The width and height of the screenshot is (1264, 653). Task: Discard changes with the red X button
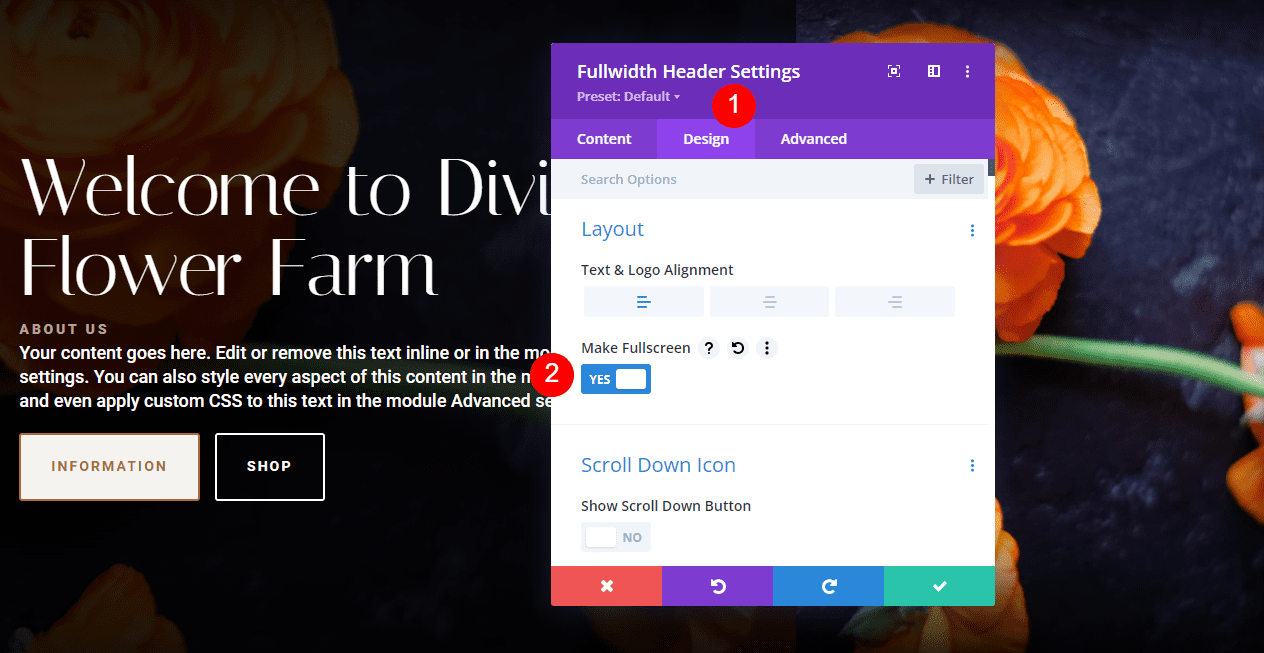pyautogui.click(x=606, y=586)
